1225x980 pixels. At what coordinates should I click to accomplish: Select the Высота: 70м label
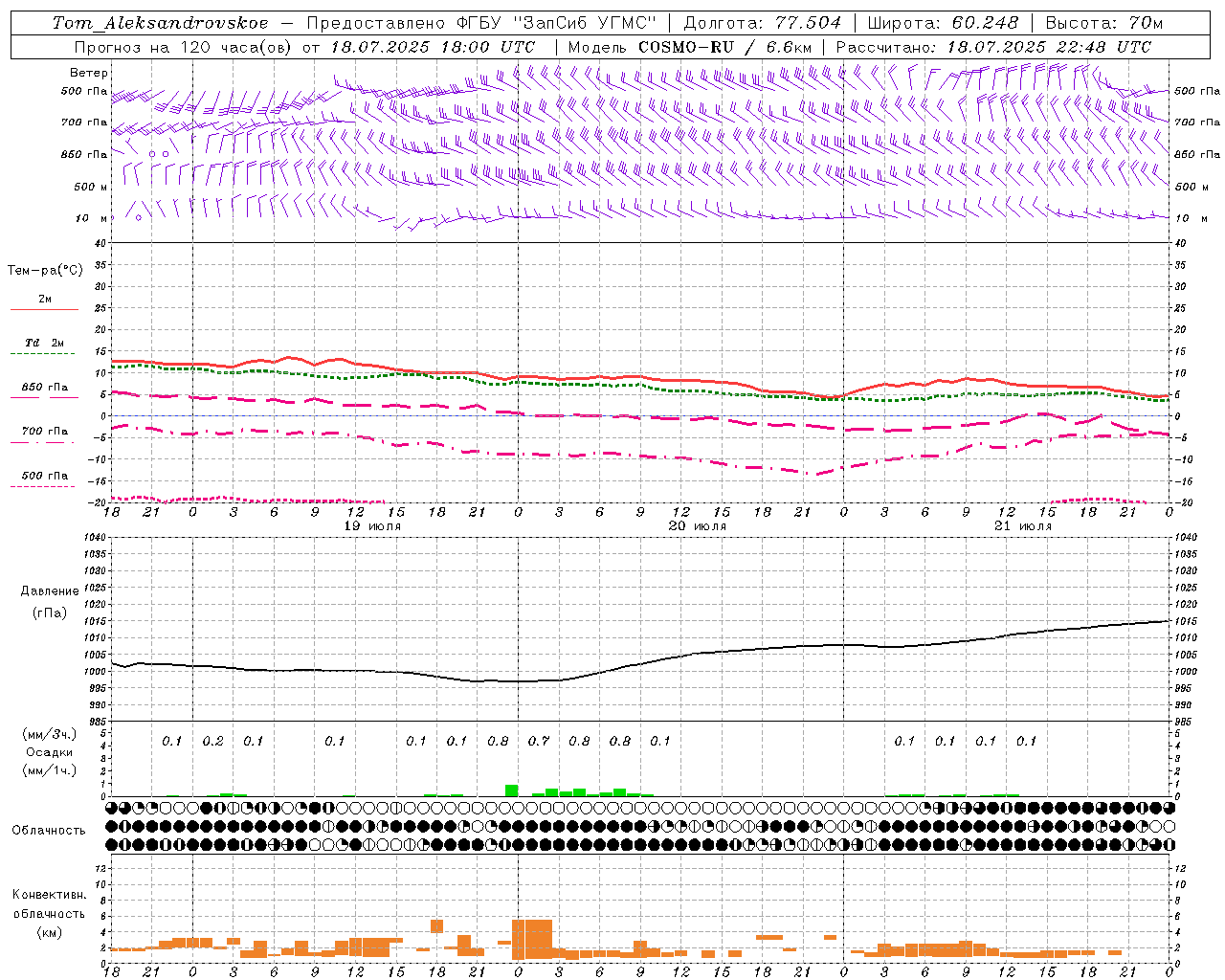click(x=1104, y=23)
